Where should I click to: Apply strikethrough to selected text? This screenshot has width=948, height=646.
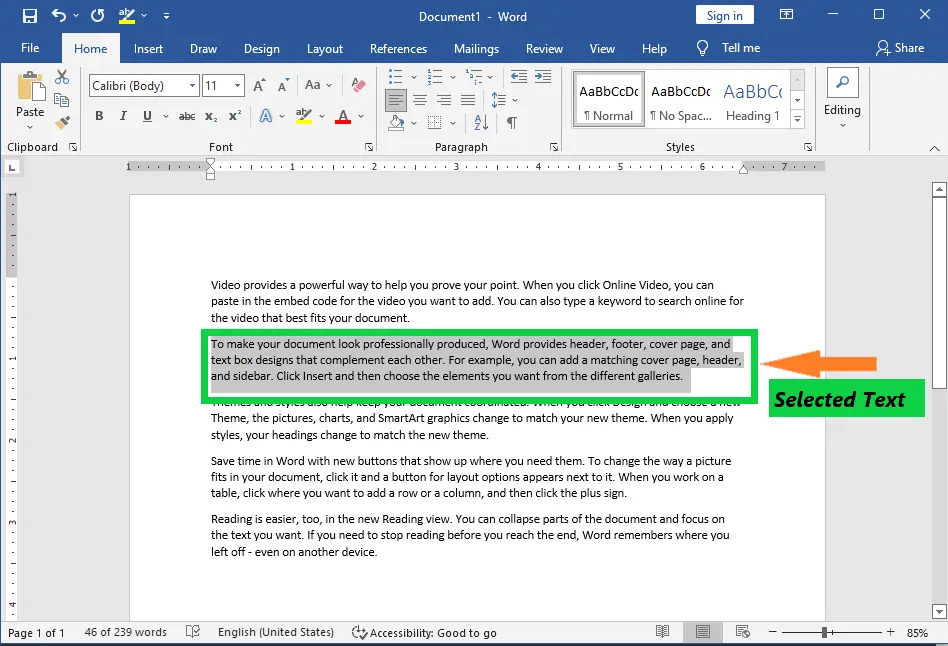185,116
